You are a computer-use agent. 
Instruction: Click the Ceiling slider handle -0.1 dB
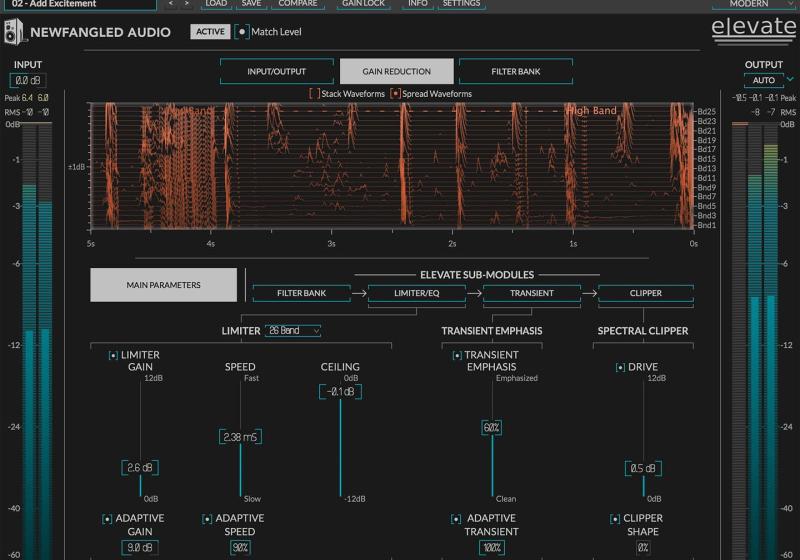[x=340, y=392]
